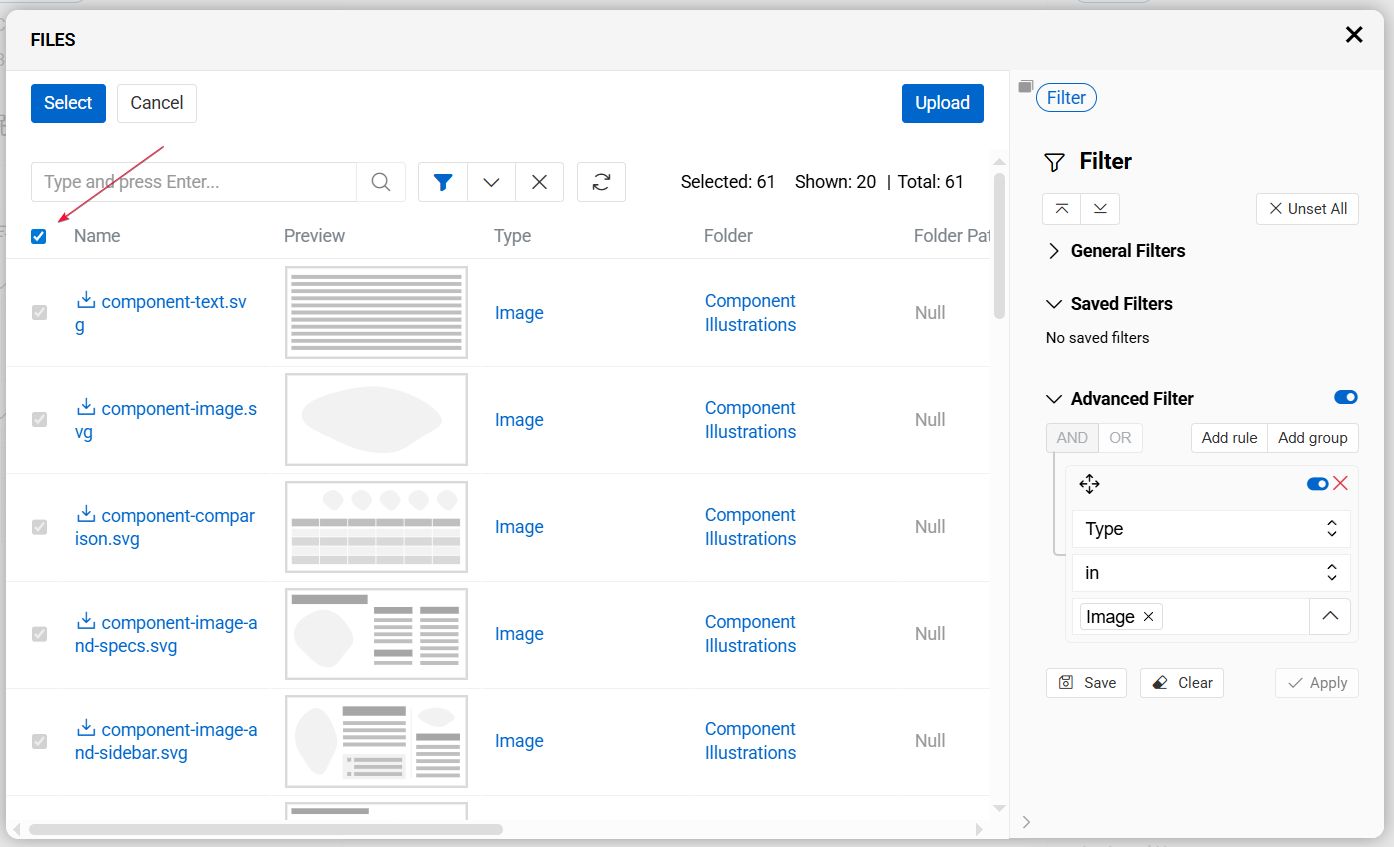The image size is (1394, 847).
Task: Select the OR condition option
Action: [x=1120, y=438]
